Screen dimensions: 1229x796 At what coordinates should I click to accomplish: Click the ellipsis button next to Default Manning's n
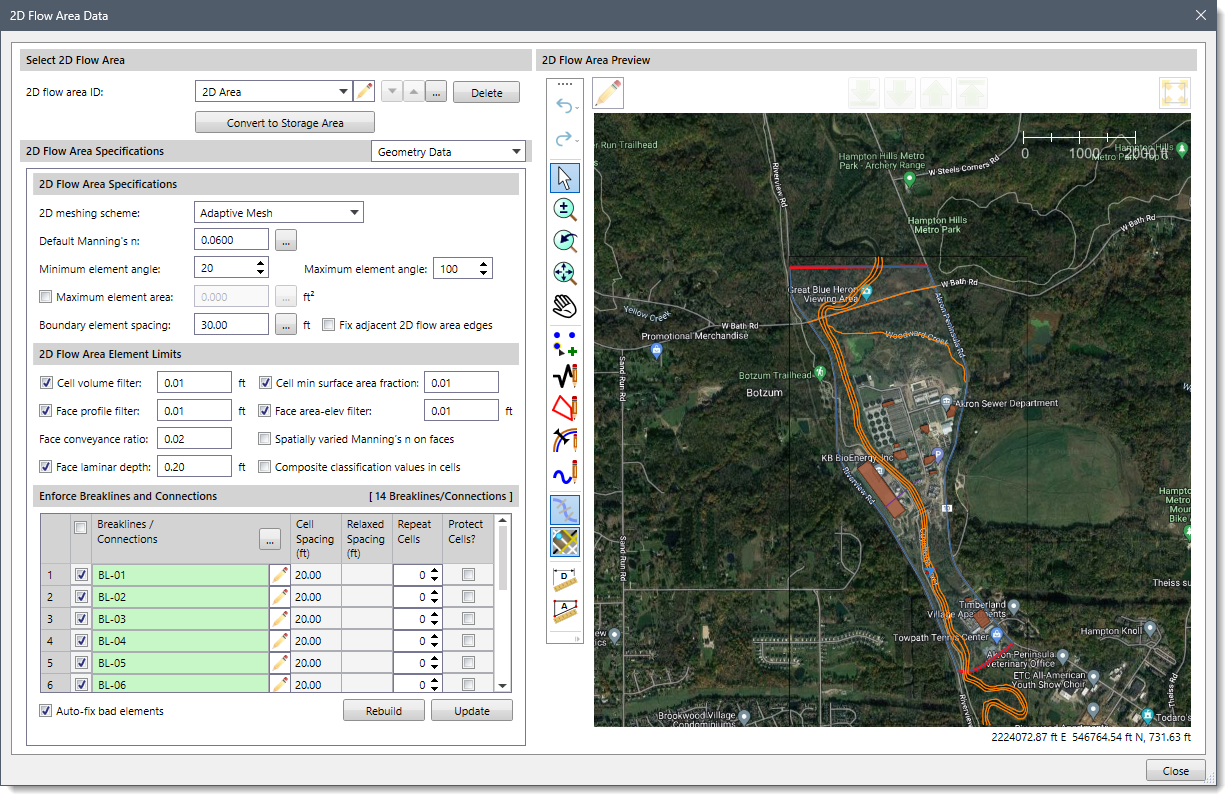pos(286,240)
